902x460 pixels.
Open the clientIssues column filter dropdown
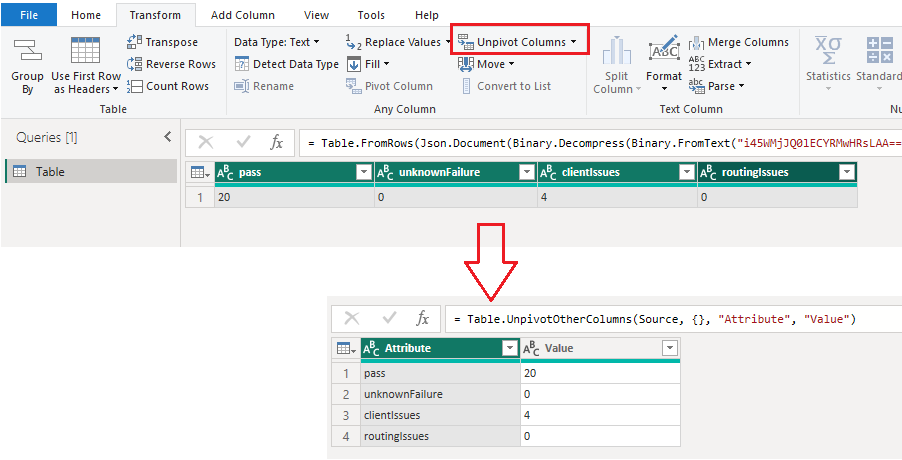pos(687,172)
